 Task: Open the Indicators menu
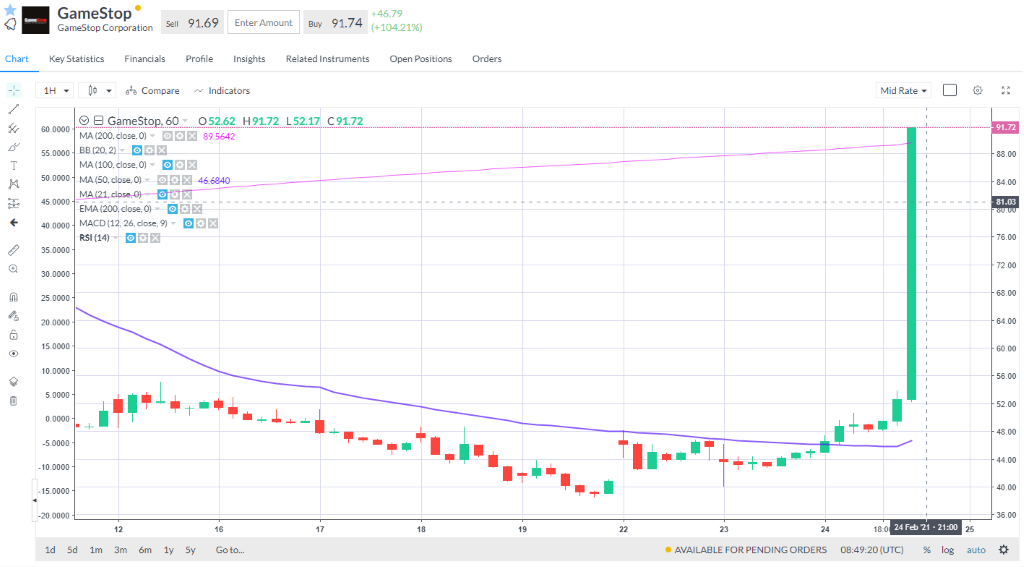coord(222,91)
